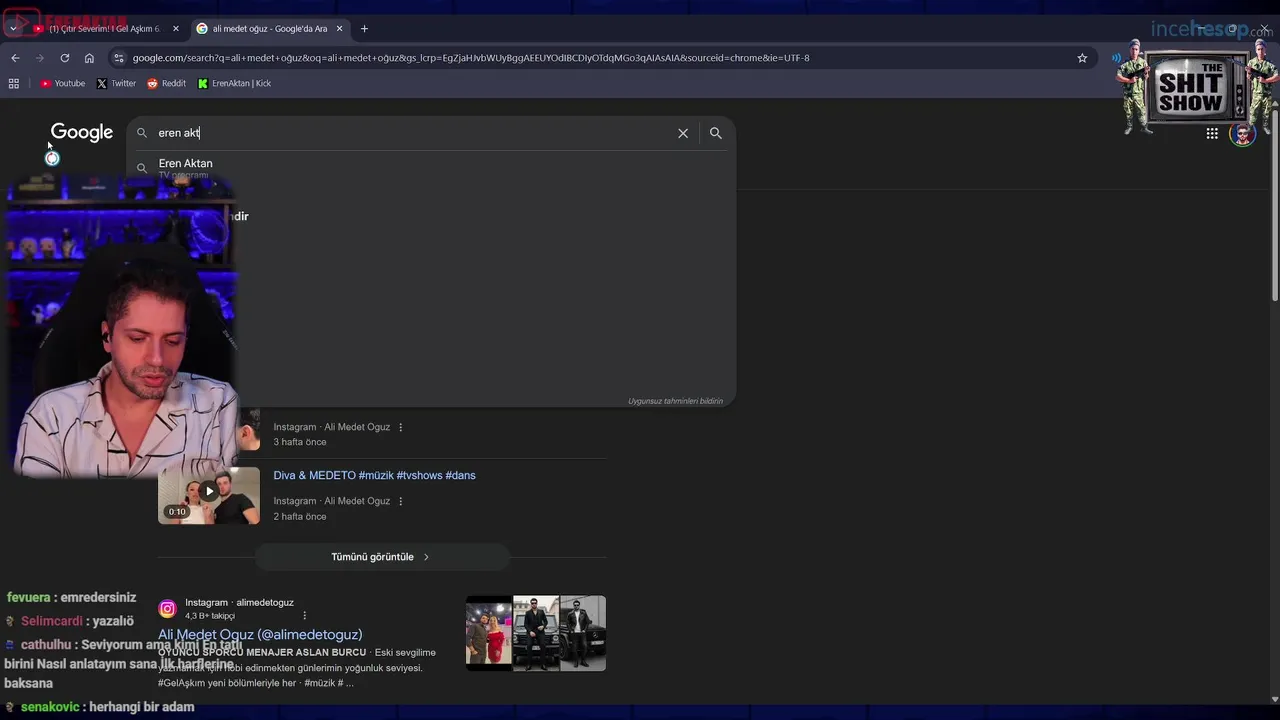1280x720 pixels.
Task: Open the Twitter bookmark
Action: coord(116,84)
